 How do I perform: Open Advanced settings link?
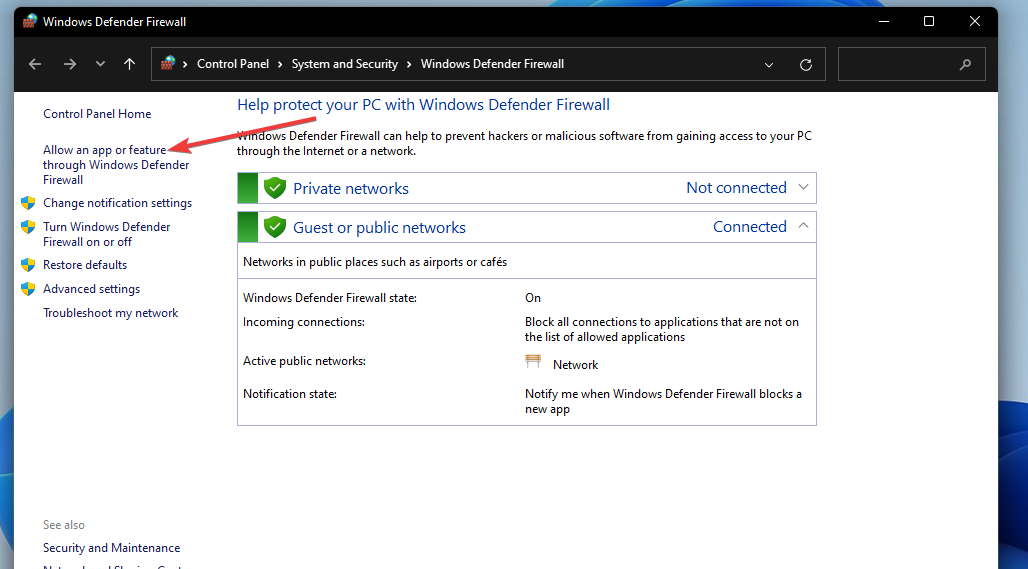tap(91, 289)
